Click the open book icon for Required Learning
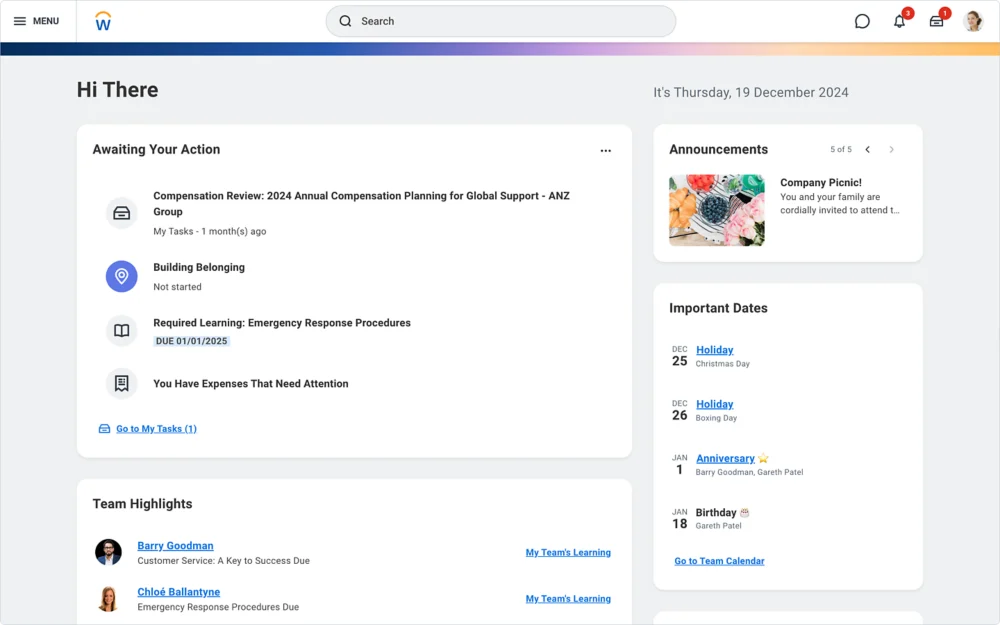This screenshot has width=1000, height=625. coord(121,330)
